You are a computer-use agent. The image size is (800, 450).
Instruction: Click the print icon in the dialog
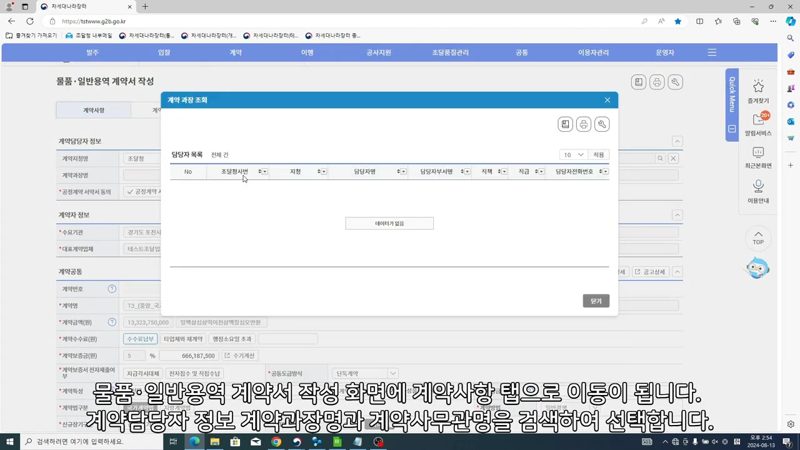point(583,124)
